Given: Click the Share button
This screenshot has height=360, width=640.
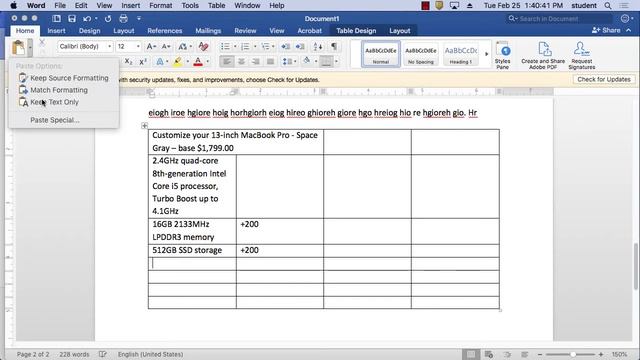Looking at the screenshot, I should click(x=606, y=30).
